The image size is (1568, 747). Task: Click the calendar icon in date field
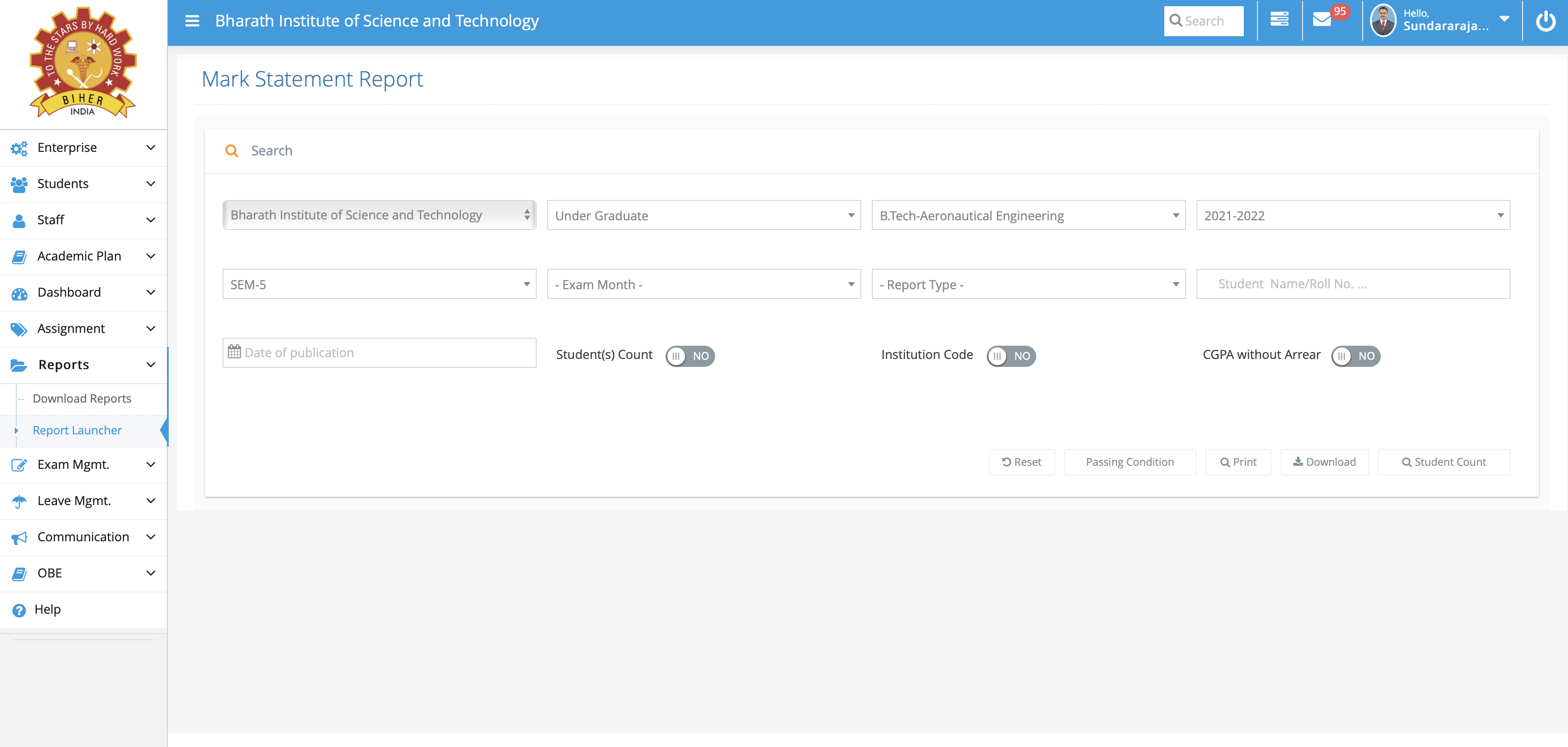click(x=234, y=352)
